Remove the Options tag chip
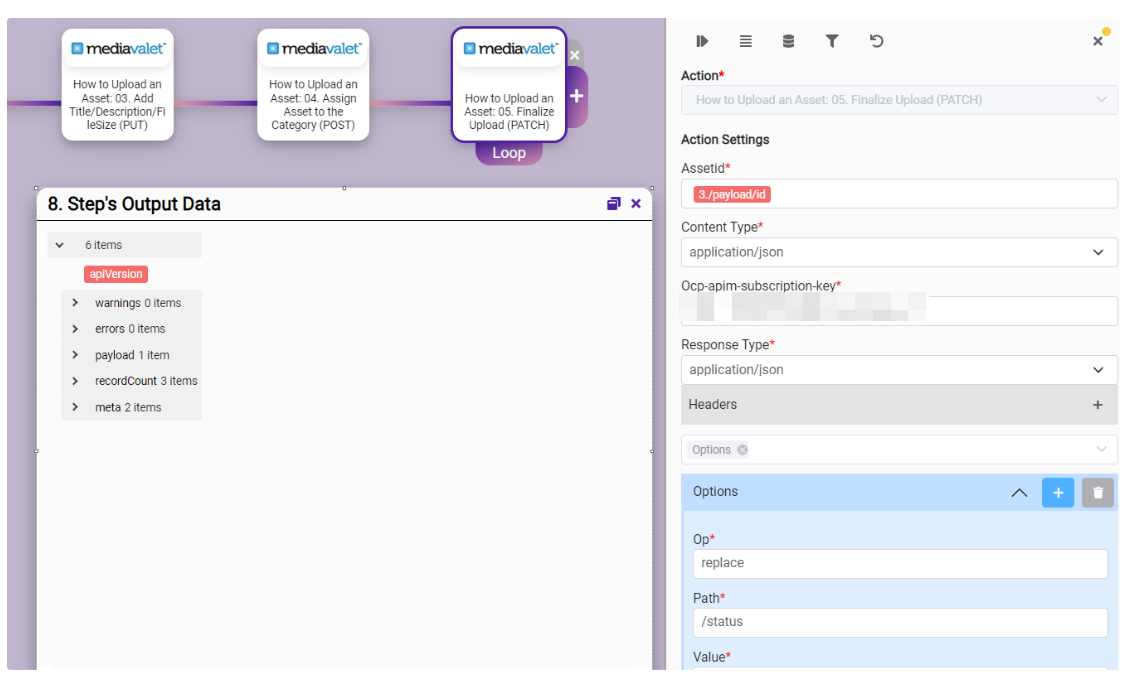The width and height of the screenshot is (1134, 682). point(742,450)
